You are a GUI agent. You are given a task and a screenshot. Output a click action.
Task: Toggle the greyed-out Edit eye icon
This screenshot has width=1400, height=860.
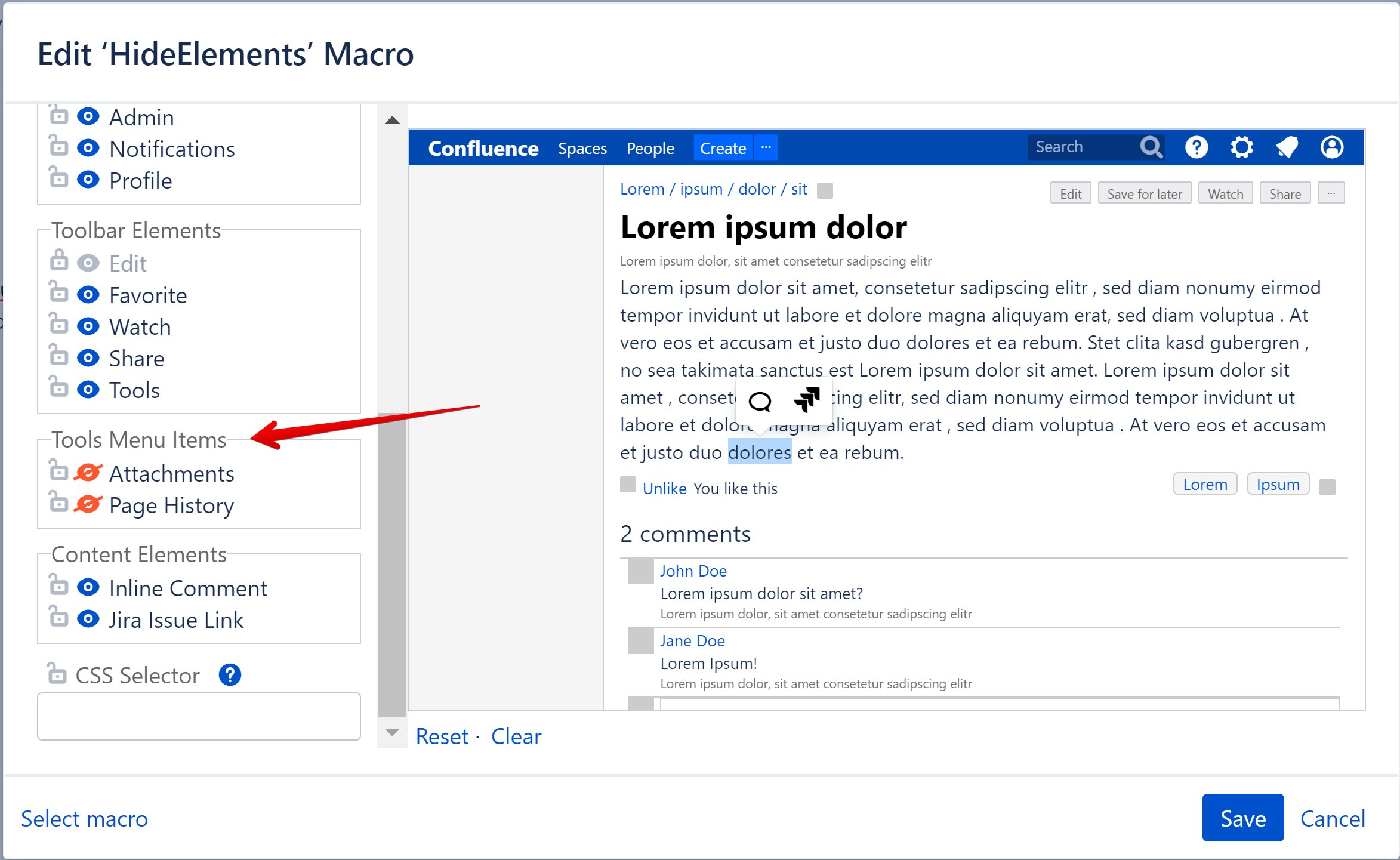click(88, 263)
